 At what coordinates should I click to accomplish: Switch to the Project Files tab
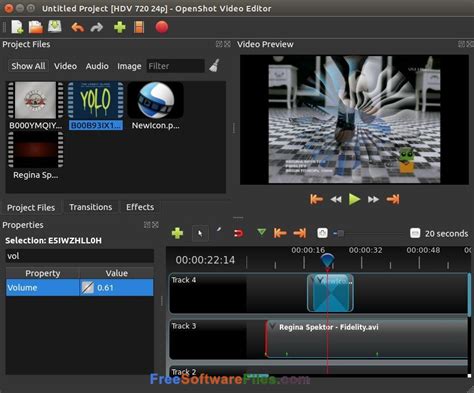[31, 208]
